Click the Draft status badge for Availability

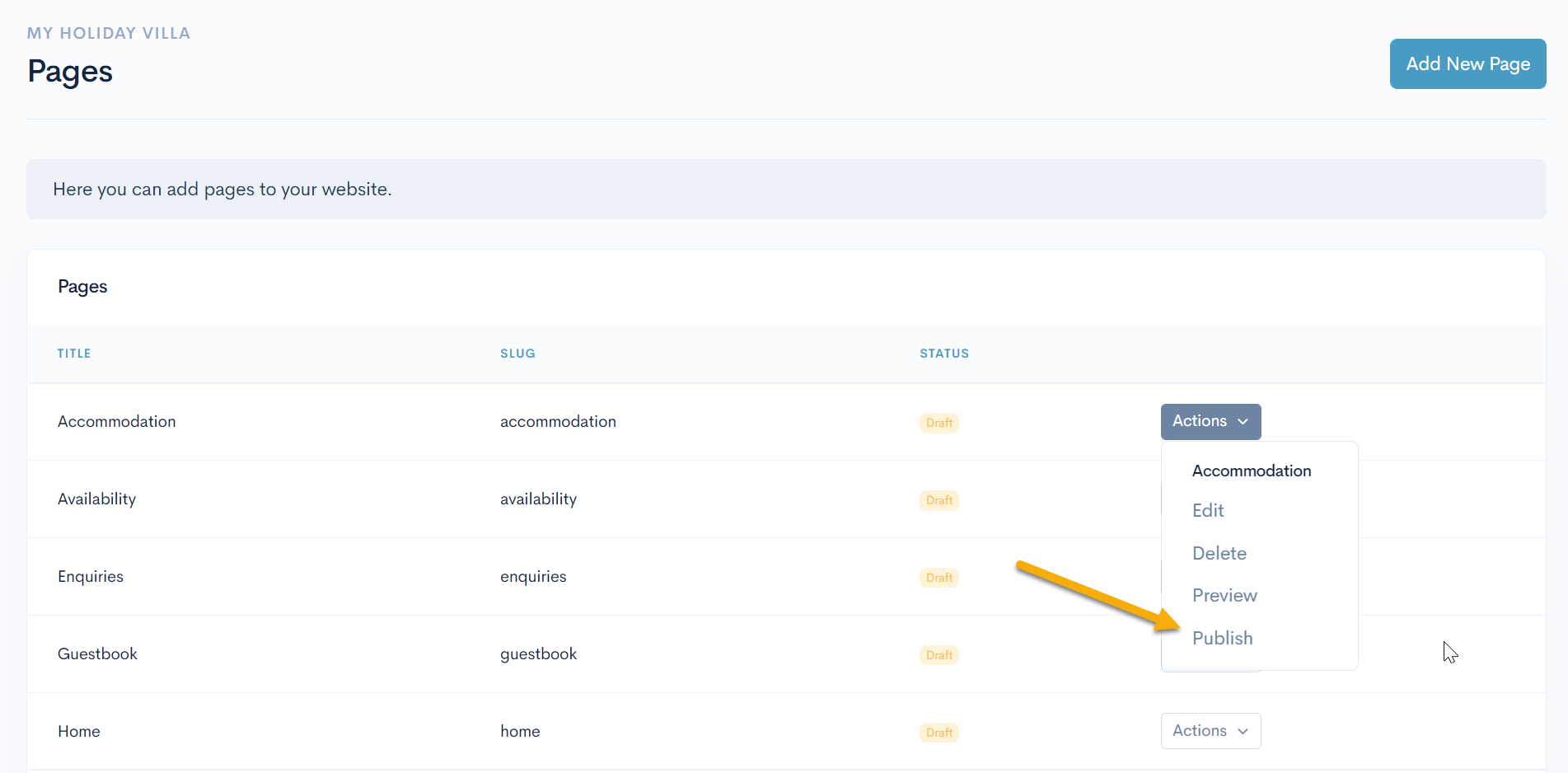(938, 500)
